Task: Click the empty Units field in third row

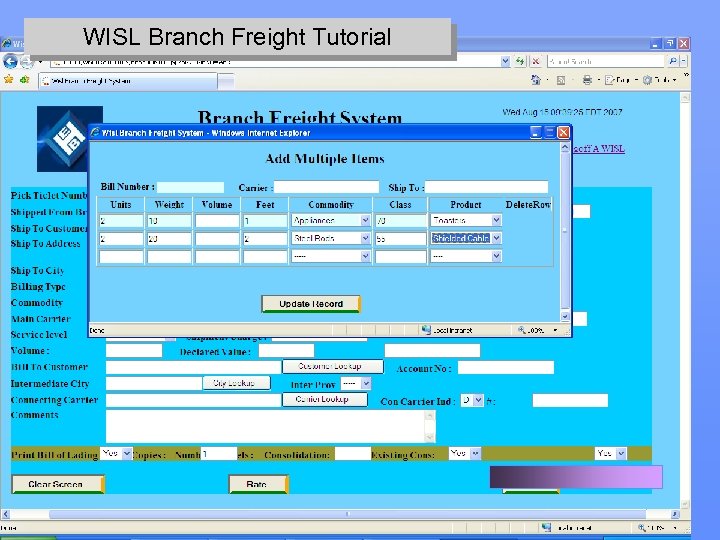Action: pyautogui.click(x=121, y=257)
